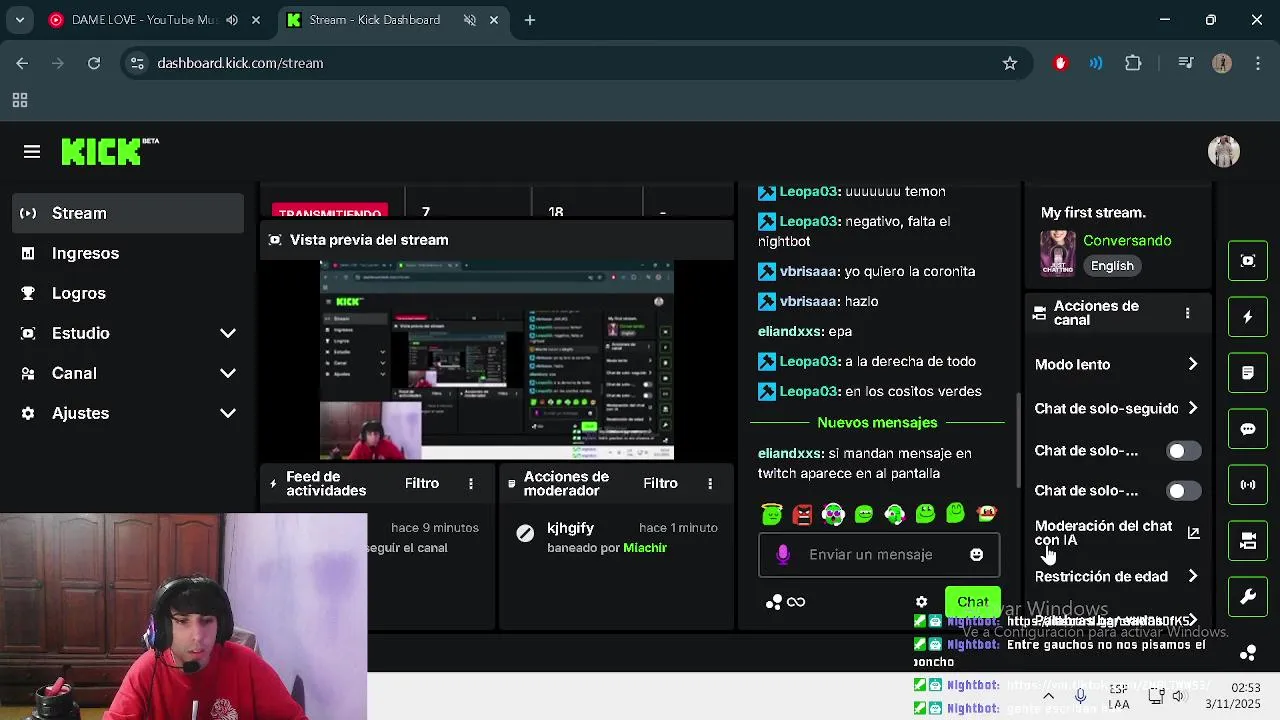The image size is (1280, 720).
Task: Toggle Chat de solo switch above Moderación del chat
Action: [x=1185, y=491]
